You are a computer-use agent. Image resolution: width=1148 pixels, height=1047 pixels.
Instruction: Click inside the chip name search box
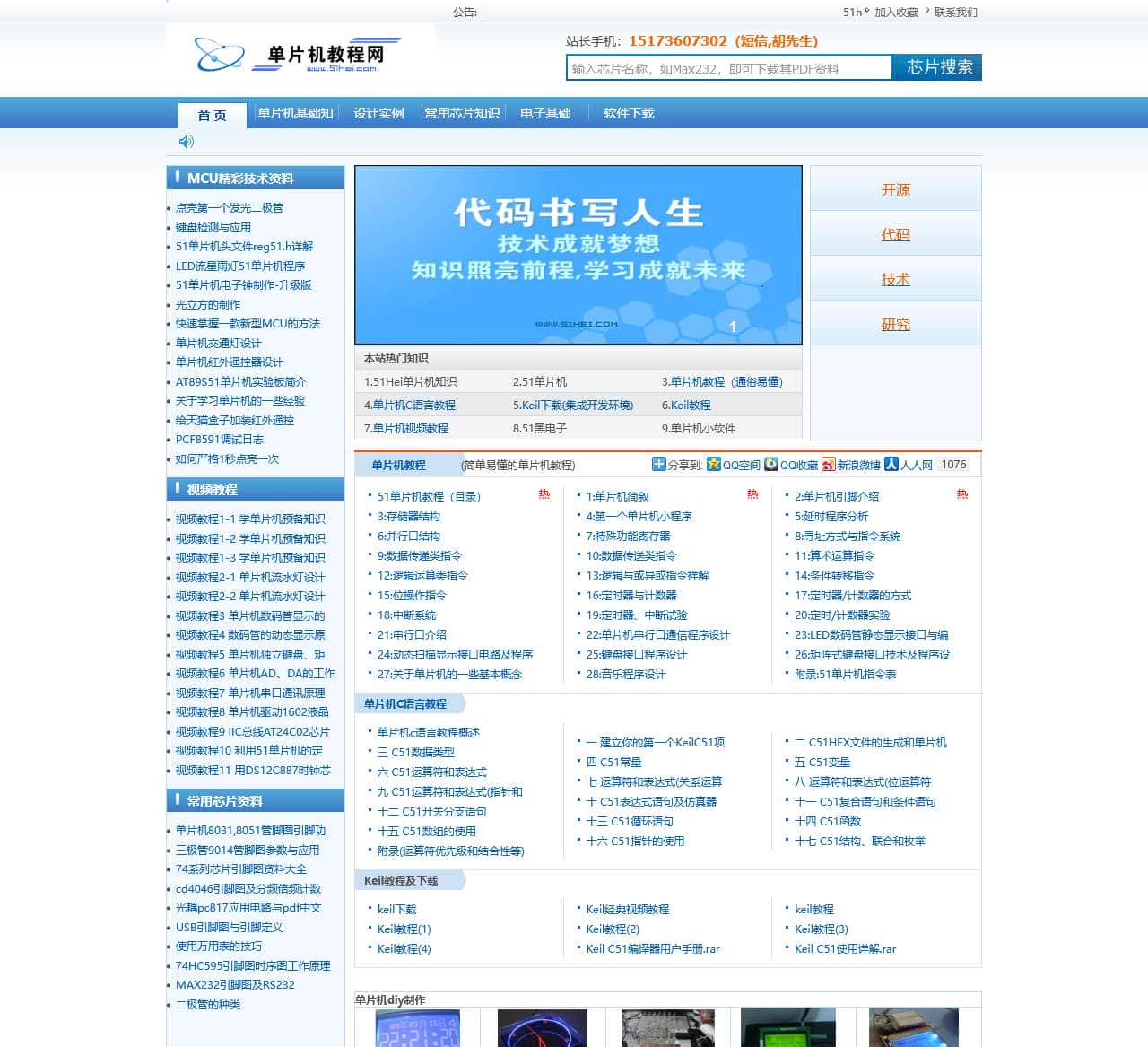726,67
